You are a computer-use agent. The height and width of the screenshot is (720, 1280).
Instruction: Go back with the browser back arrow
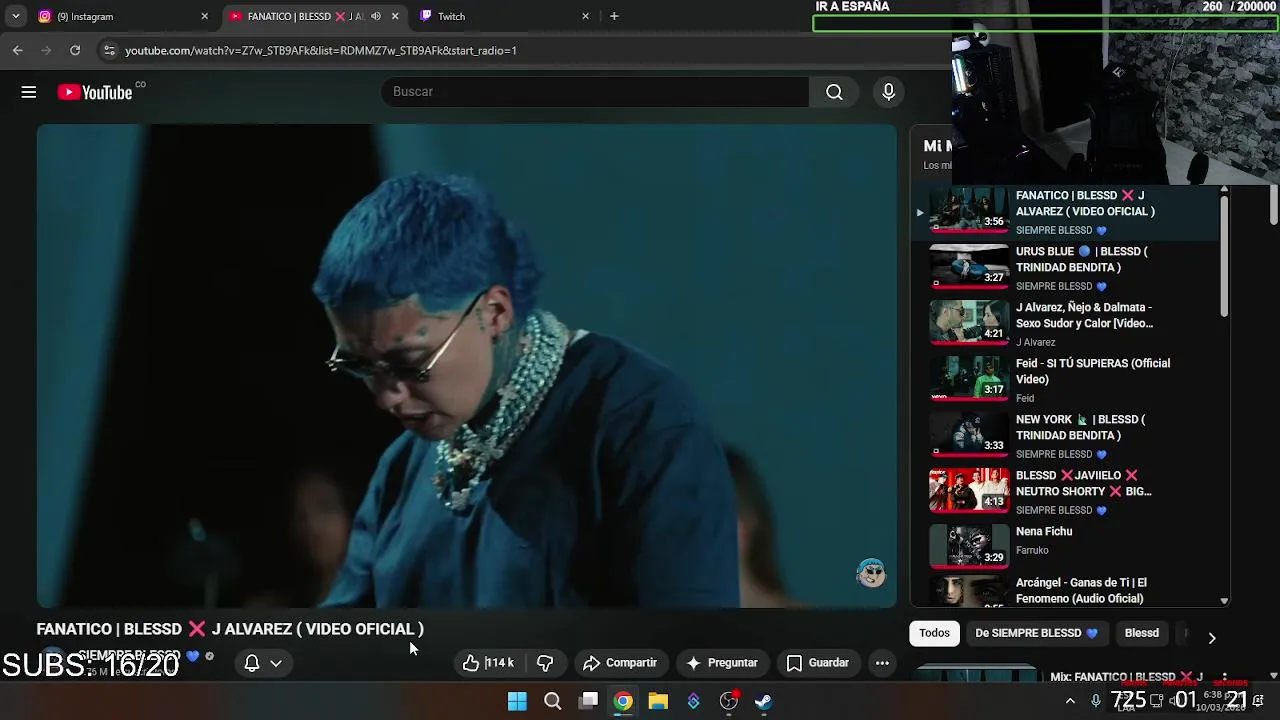(x=18, y=50)
